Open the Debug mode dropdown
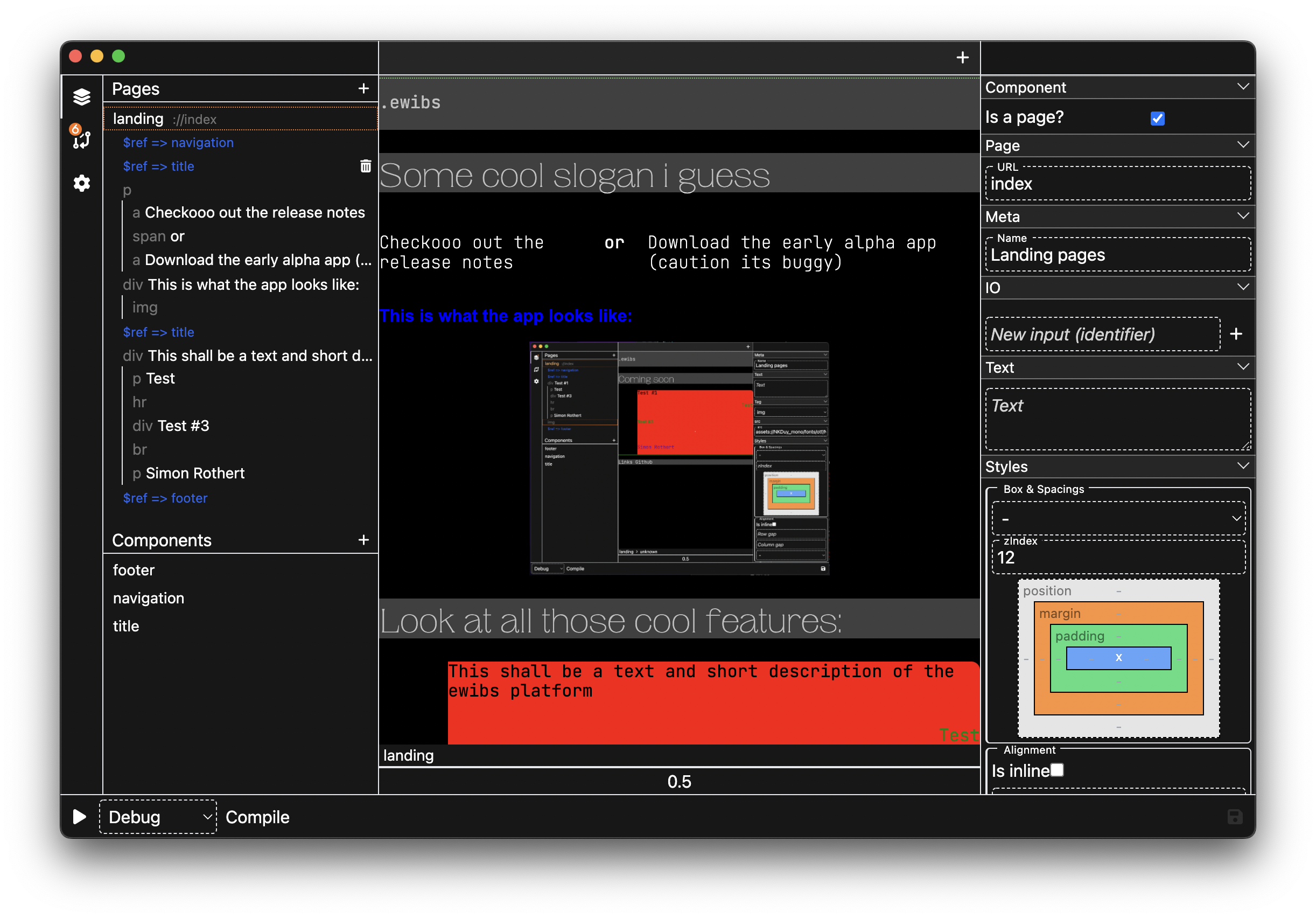1316x918 pixels. click(x=158, y=817)
